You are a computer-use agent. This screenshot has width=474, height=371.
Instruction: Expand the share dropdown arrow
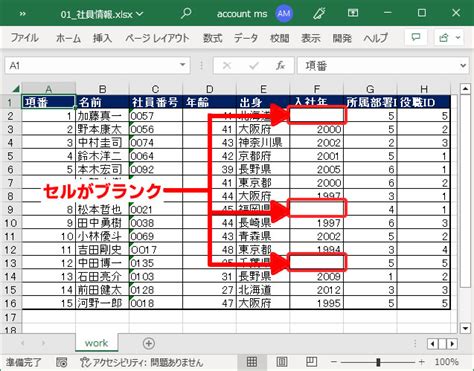pyautogui.click(x=458, y=38)
